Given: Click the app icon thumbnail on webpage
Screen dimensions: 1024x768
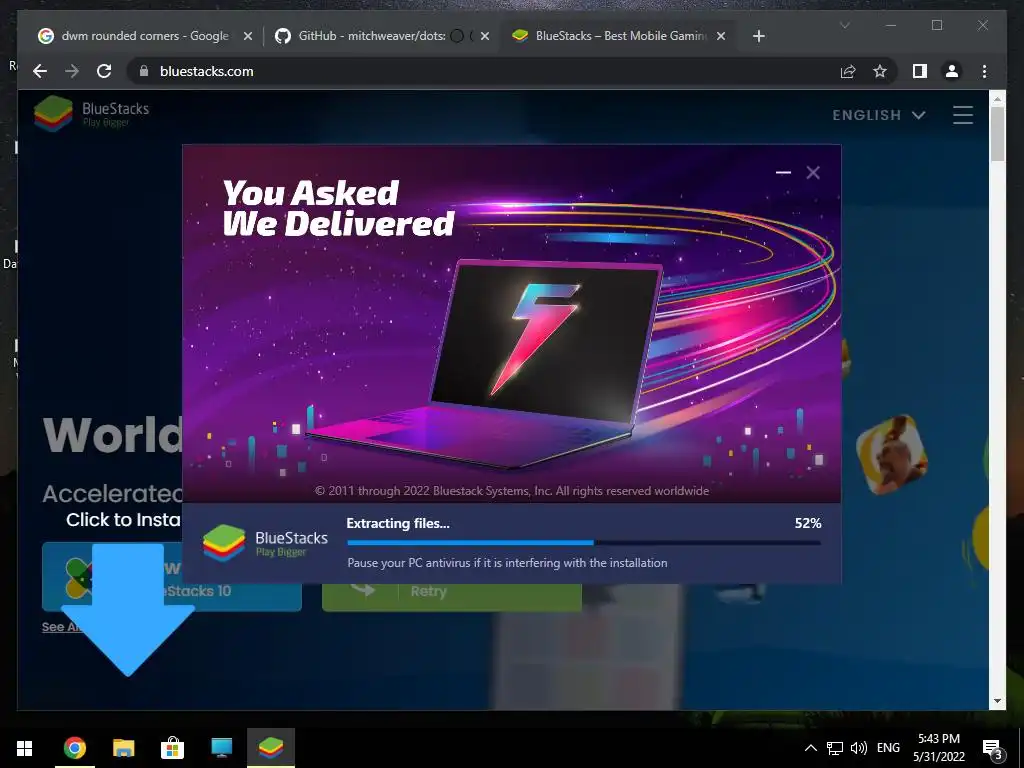Looking at the screenshot, I should pos(892,454).
